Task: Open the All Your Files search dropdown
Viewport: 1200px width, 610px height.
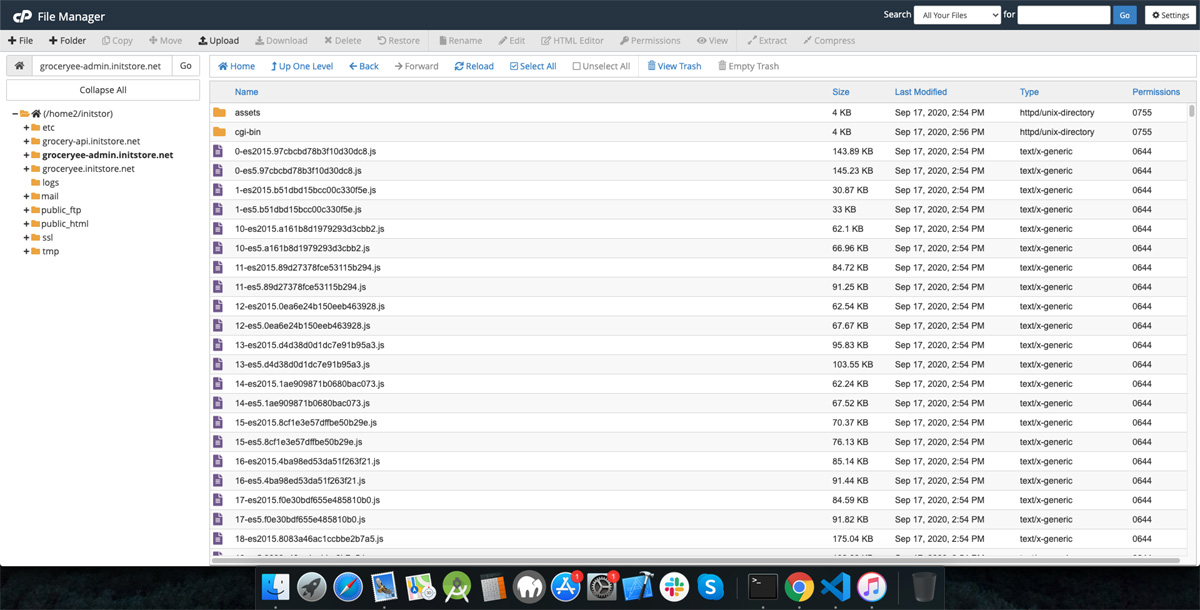Action: pyautogui.click(x=957, y=15)
